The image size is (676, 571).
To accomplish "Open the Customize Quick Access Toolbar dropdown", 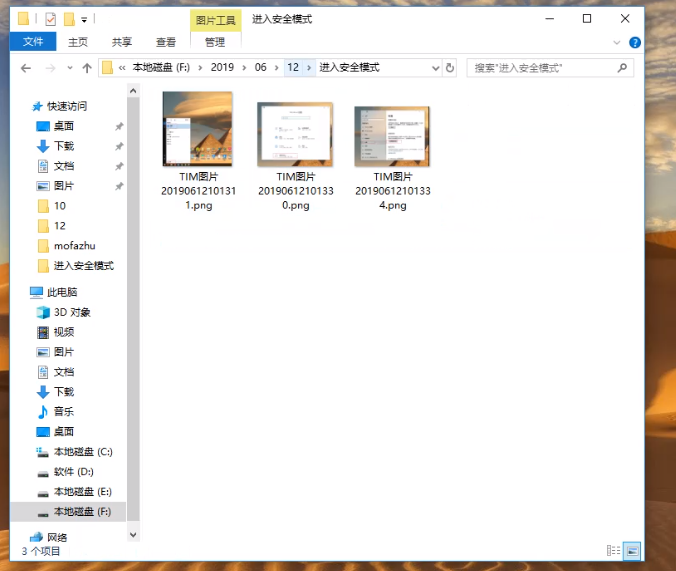I will click(84, 19).
